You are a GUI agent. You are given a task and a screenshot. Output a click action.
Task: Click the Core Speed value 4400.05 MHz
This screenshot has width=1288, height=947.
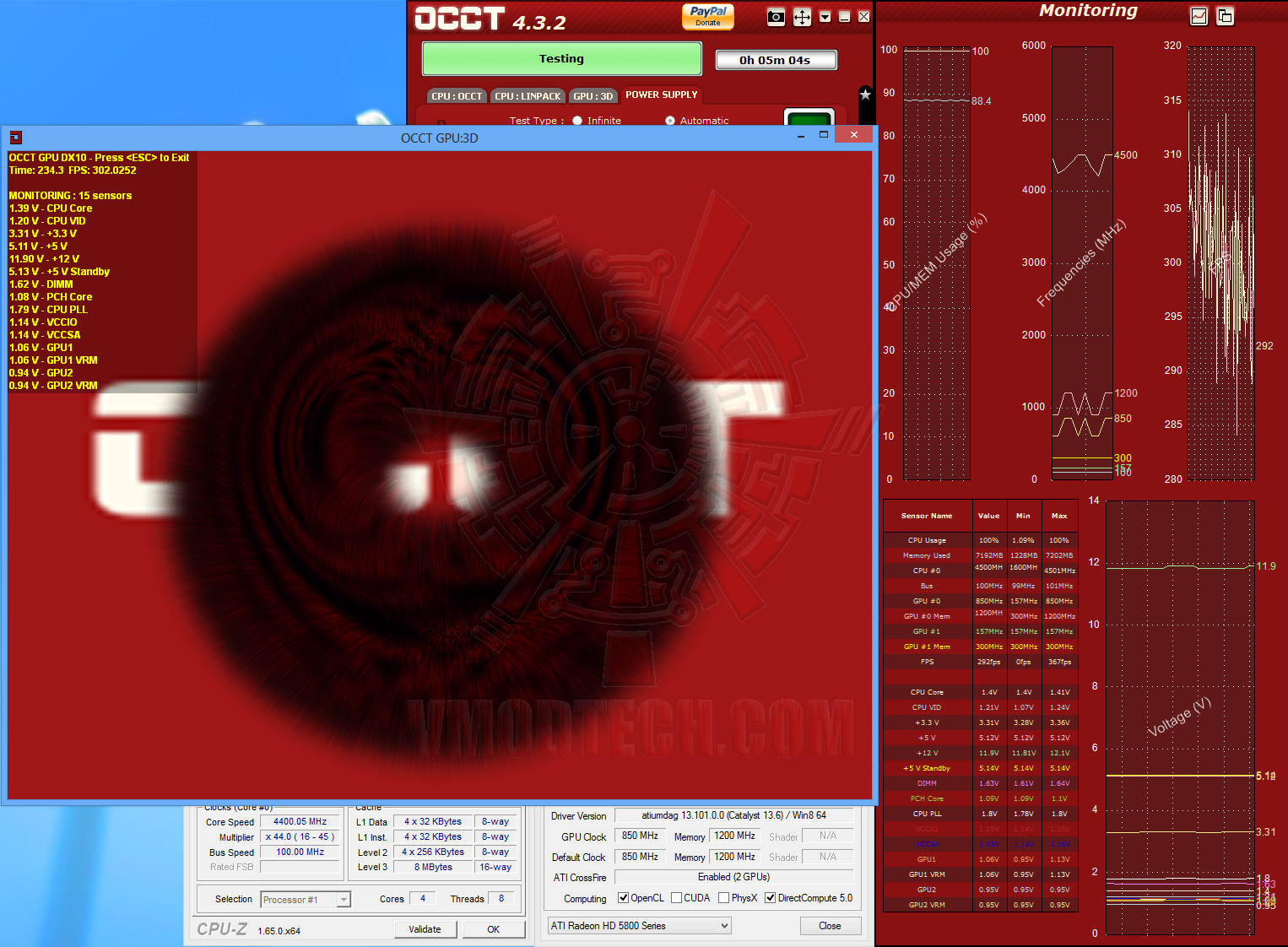(x=300, y=821)
